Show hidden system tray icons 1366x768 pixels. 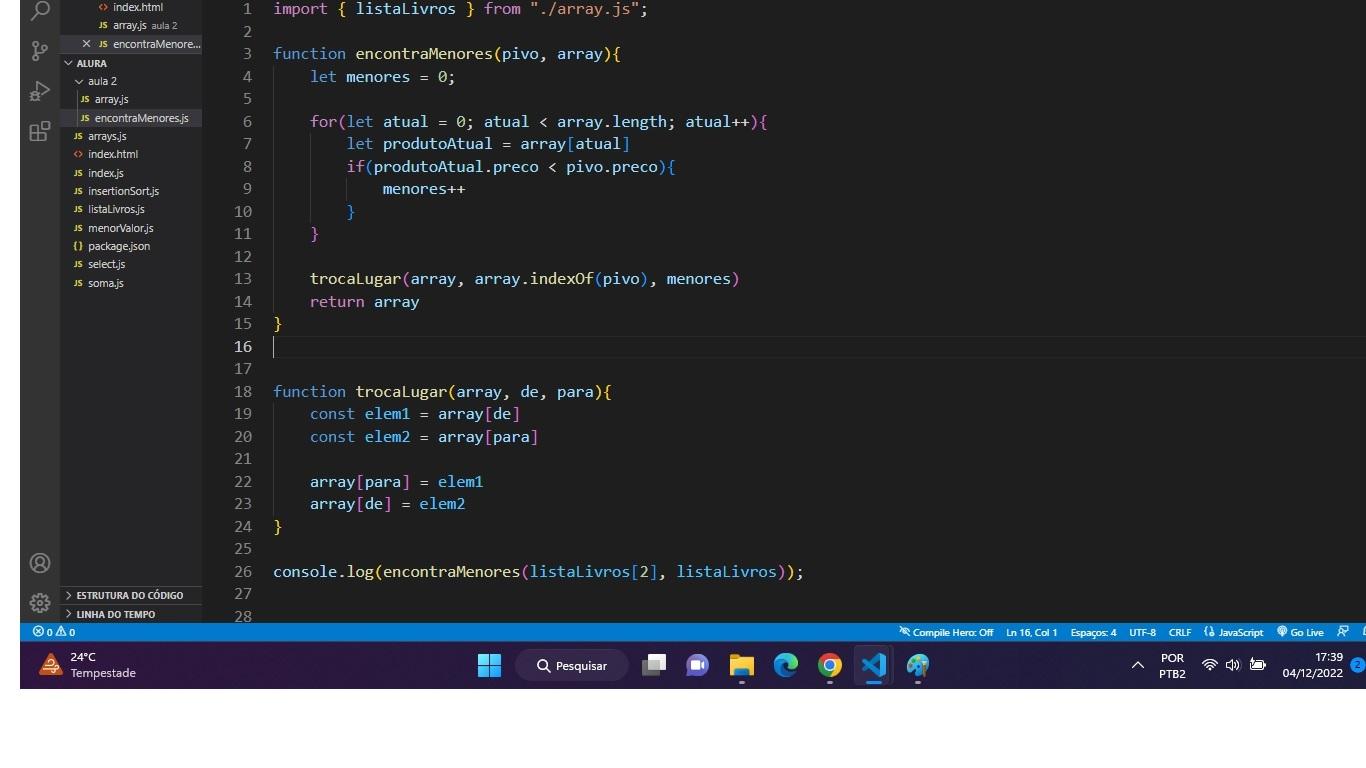1137,665
